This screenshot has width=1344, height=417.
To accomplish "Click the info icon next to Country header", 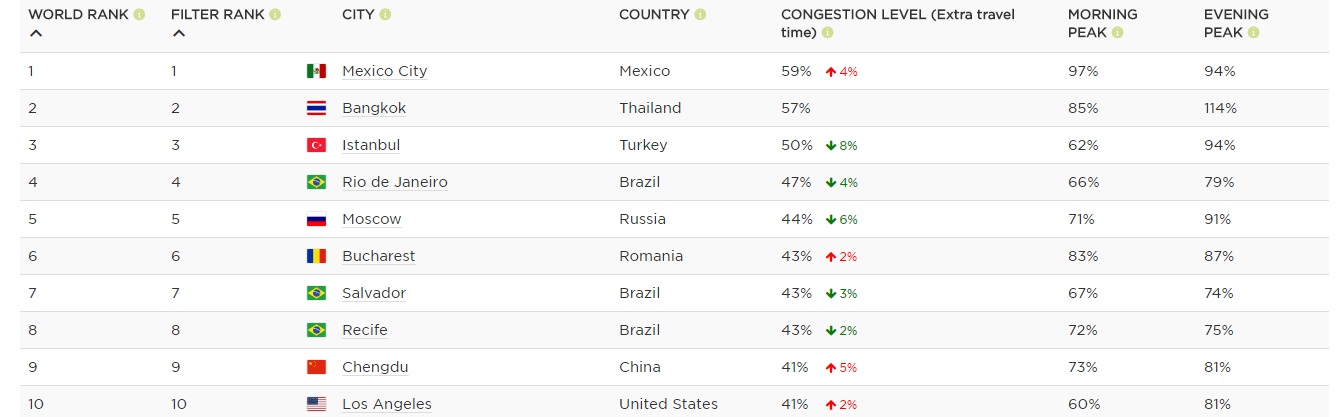I will pyautogui.click(x=700, y=15).
